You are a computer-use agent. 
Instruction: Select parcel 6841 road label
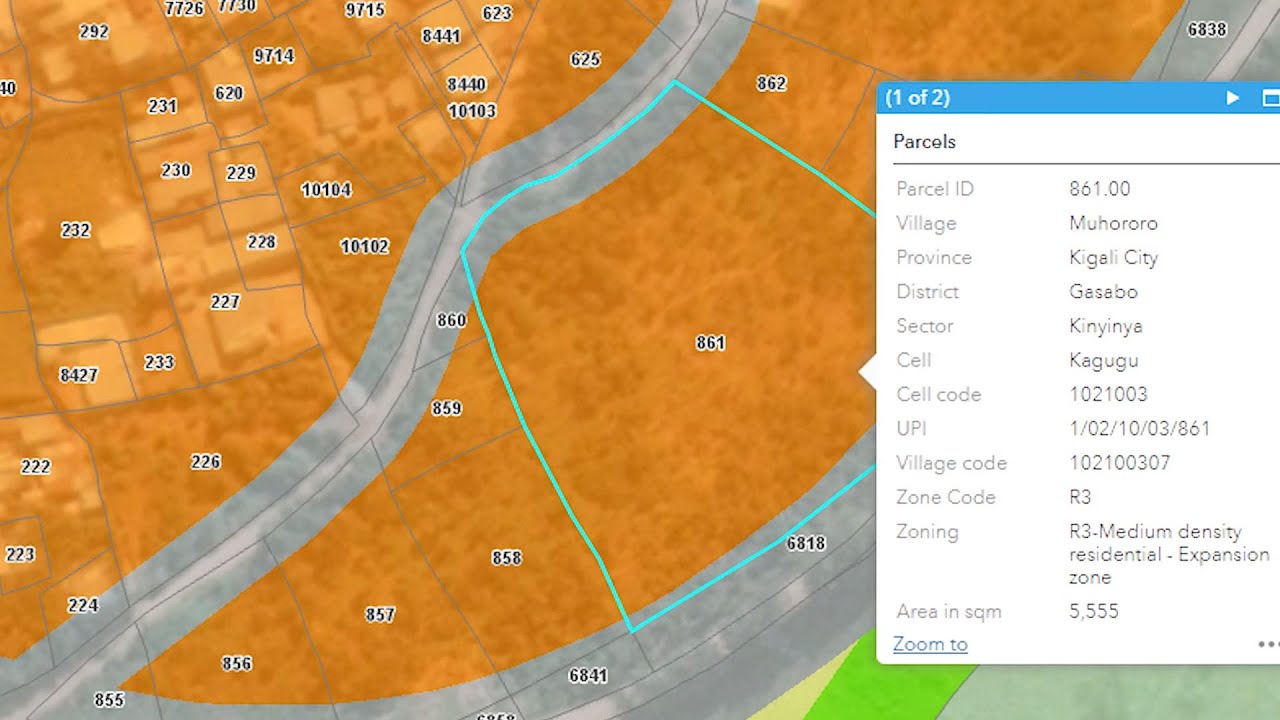[588, 676]
